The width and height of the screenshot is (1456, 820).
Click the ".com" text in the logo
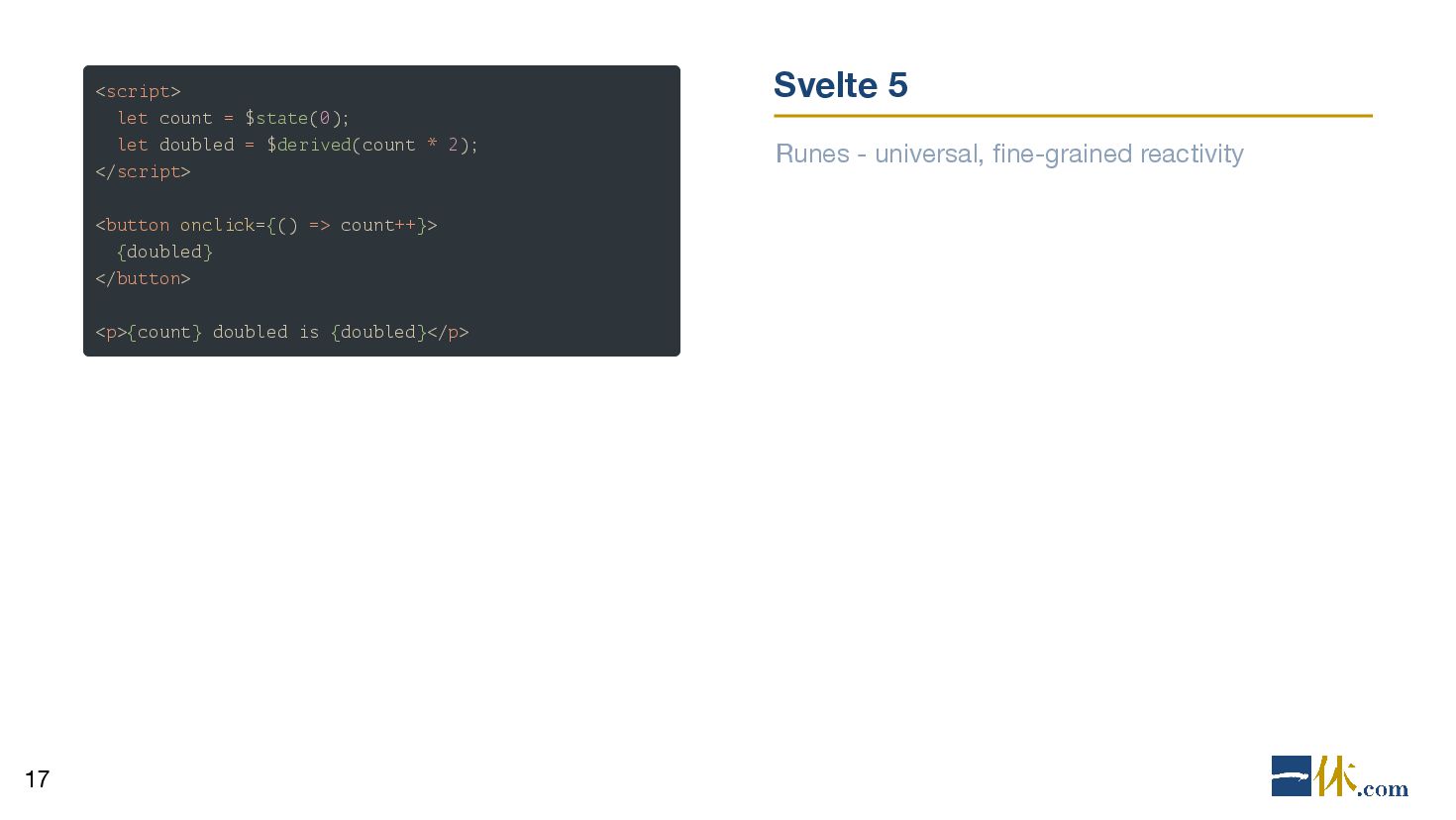tap(1384, 789)
